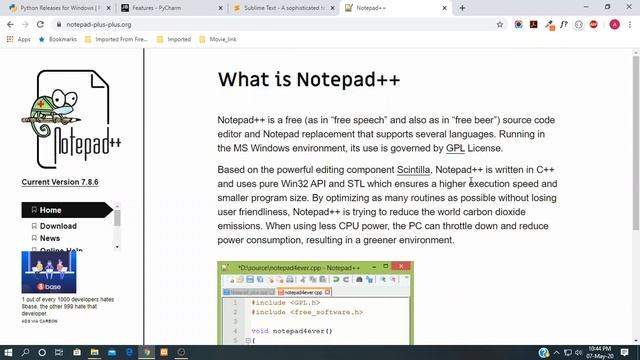Open File Explorer from the taskbar
Viewport: 640px width, 360px height.
pyautogui.click(x=94, y=352)
